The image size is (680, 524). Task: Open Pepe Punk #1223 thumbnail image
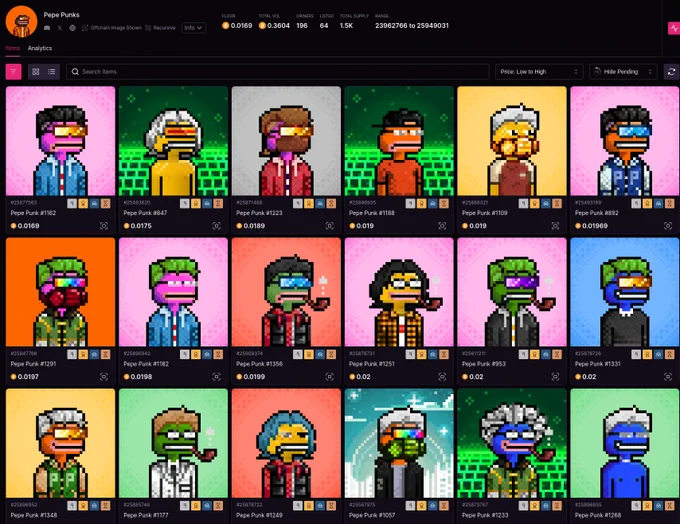tap(286, 141)
